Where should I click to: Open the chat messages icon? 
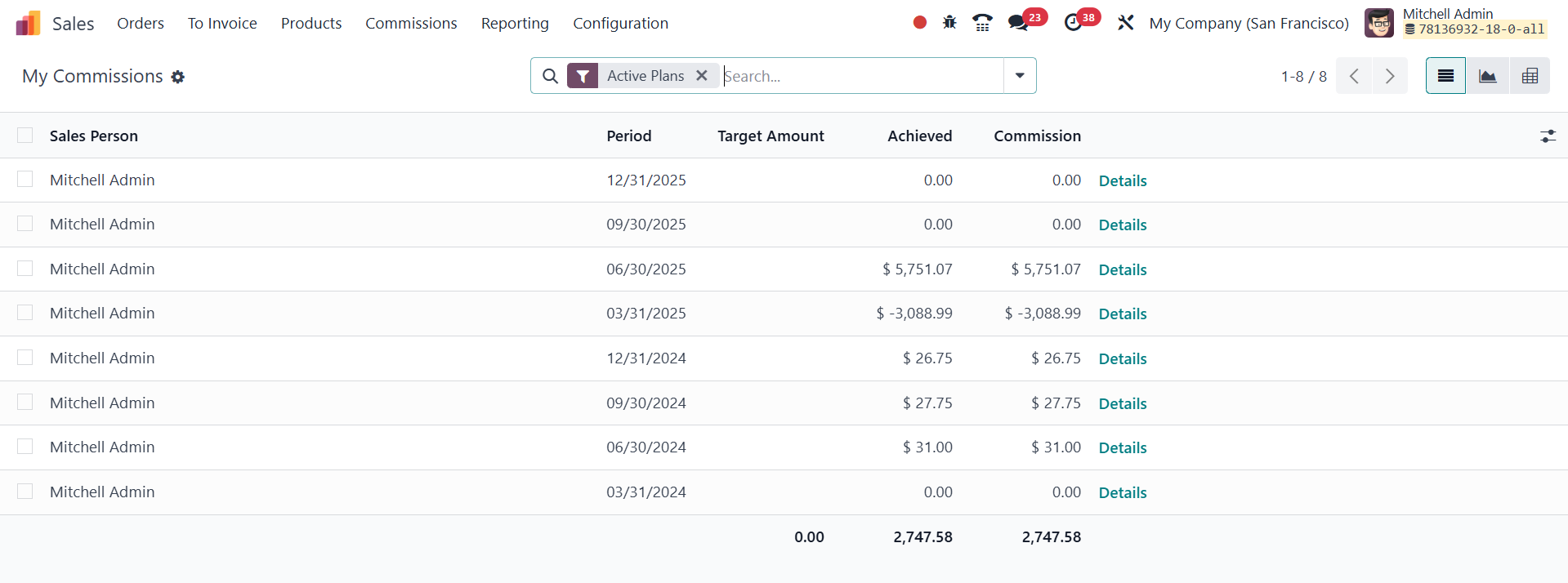click(x=1018, y=23)
